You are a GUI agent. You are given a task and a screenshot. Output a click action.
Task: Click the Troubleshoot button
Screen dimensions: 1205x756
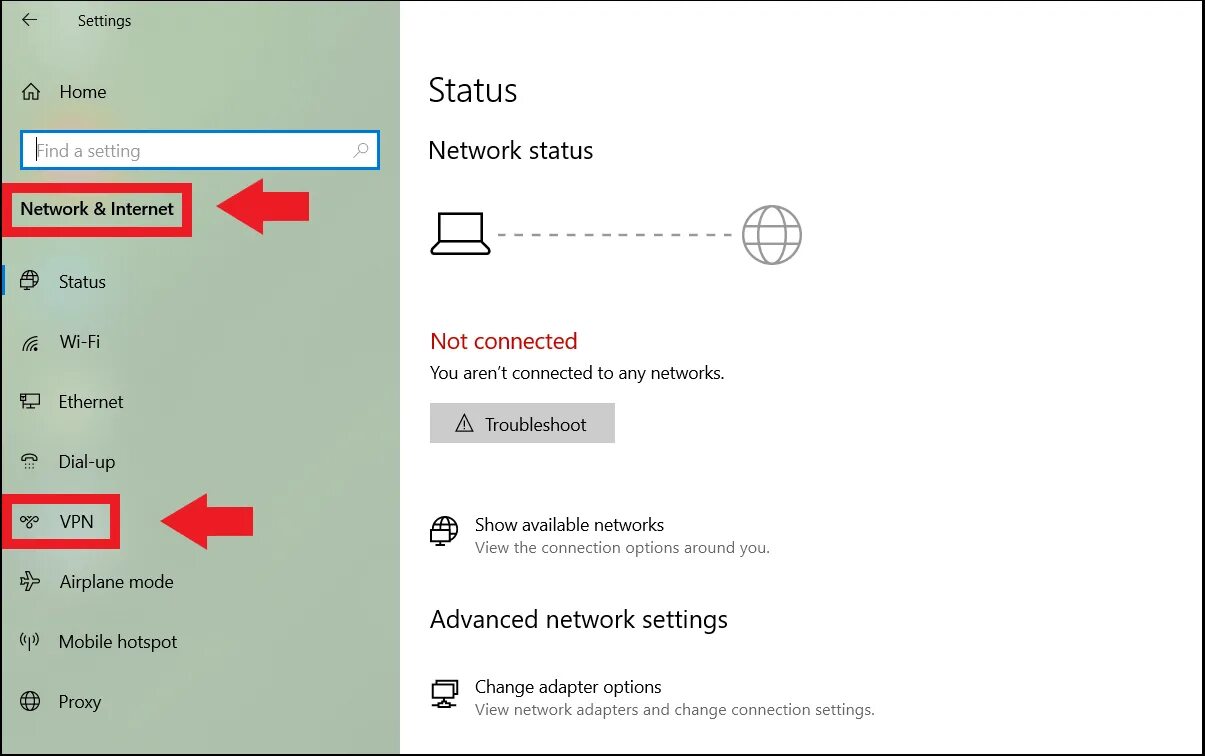pyautogui.click(x=522, y=423)
